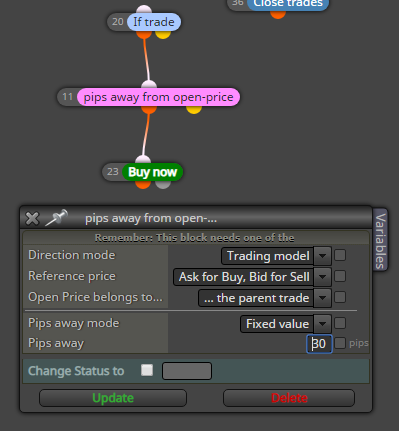Enable the Change Status to checkbox

(x=147, y=370)
